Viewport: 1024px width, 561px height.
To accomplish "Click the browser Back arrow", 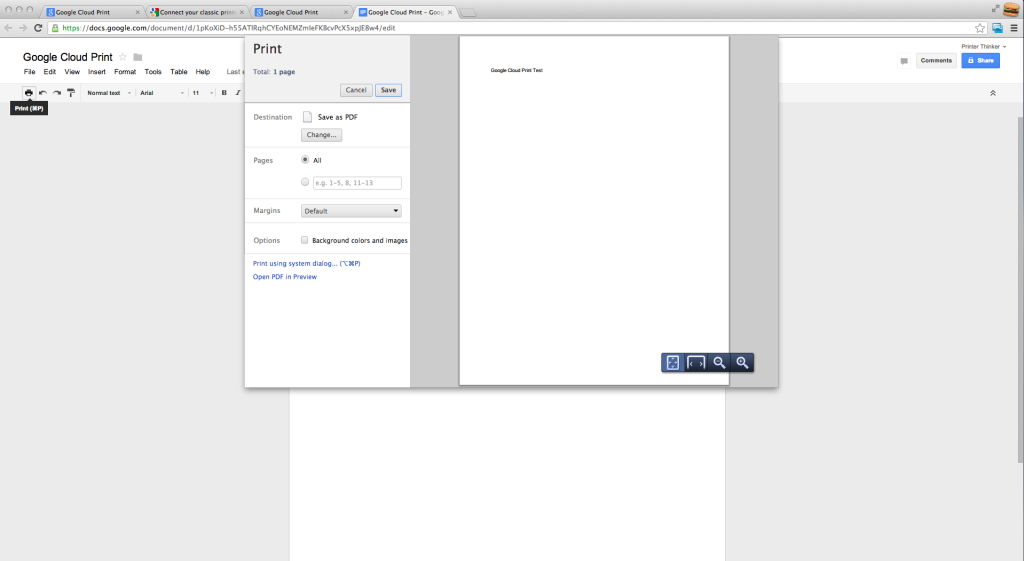I will click(8, 28).
